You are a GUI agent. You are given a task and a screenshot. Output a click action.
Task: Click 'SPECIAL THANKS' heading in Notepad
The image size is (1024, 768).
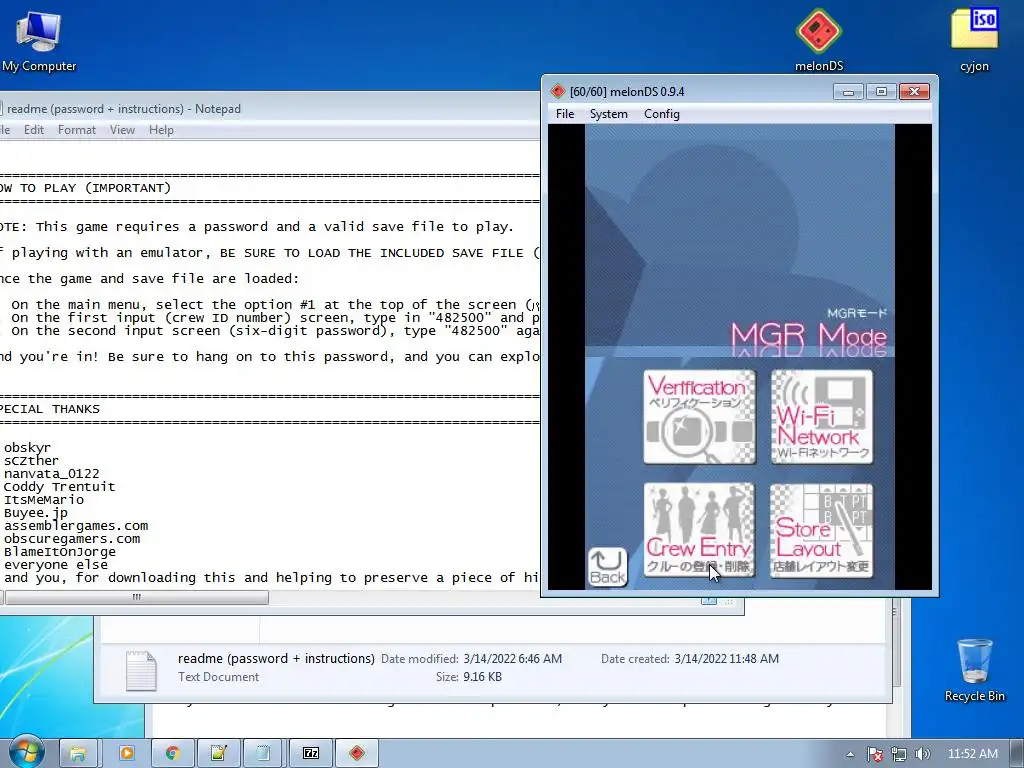pyautogui.click(x=50, y=409)
